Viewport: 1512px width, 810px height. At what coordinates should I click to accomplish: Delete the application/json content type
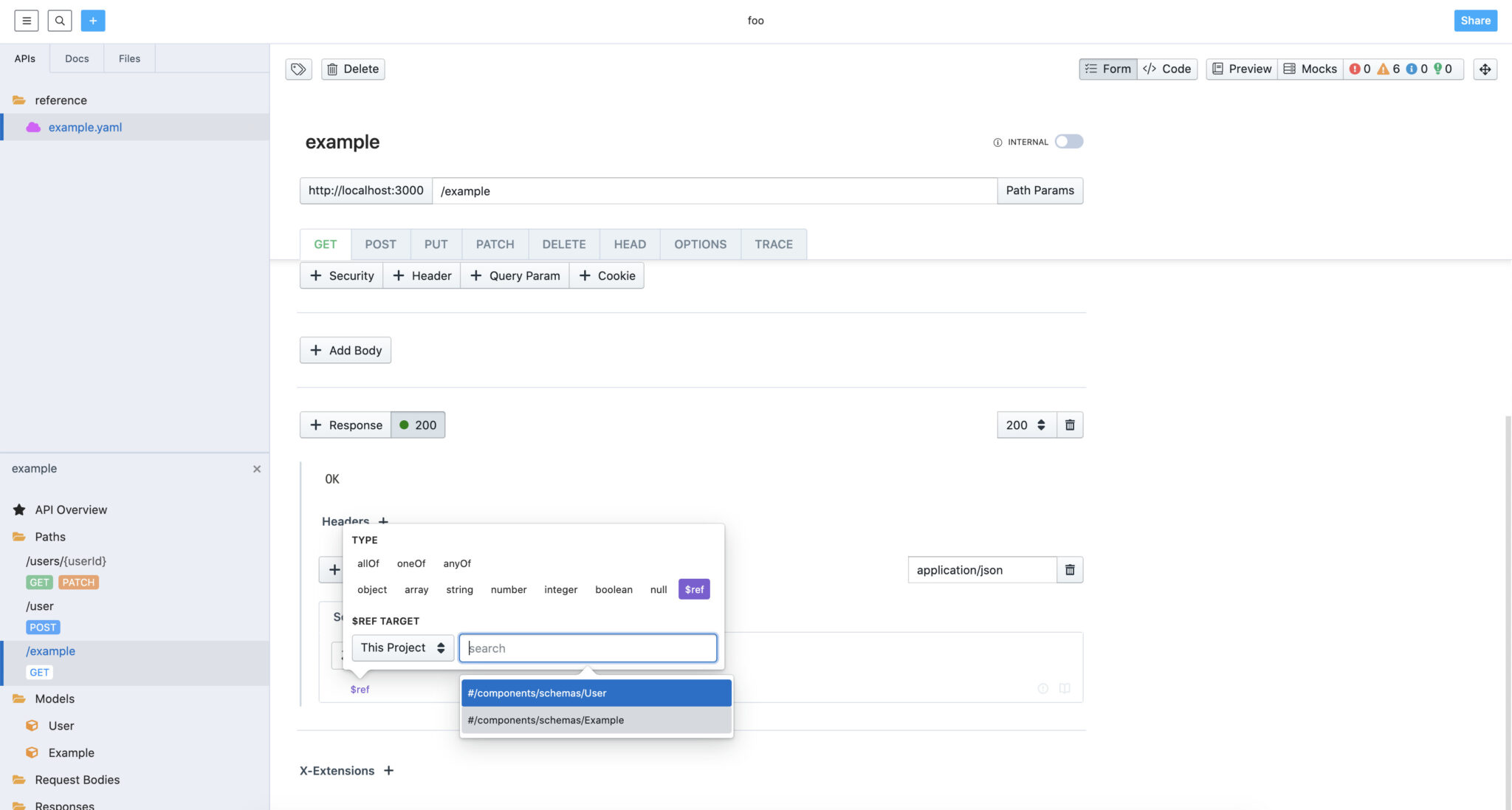1069,569
